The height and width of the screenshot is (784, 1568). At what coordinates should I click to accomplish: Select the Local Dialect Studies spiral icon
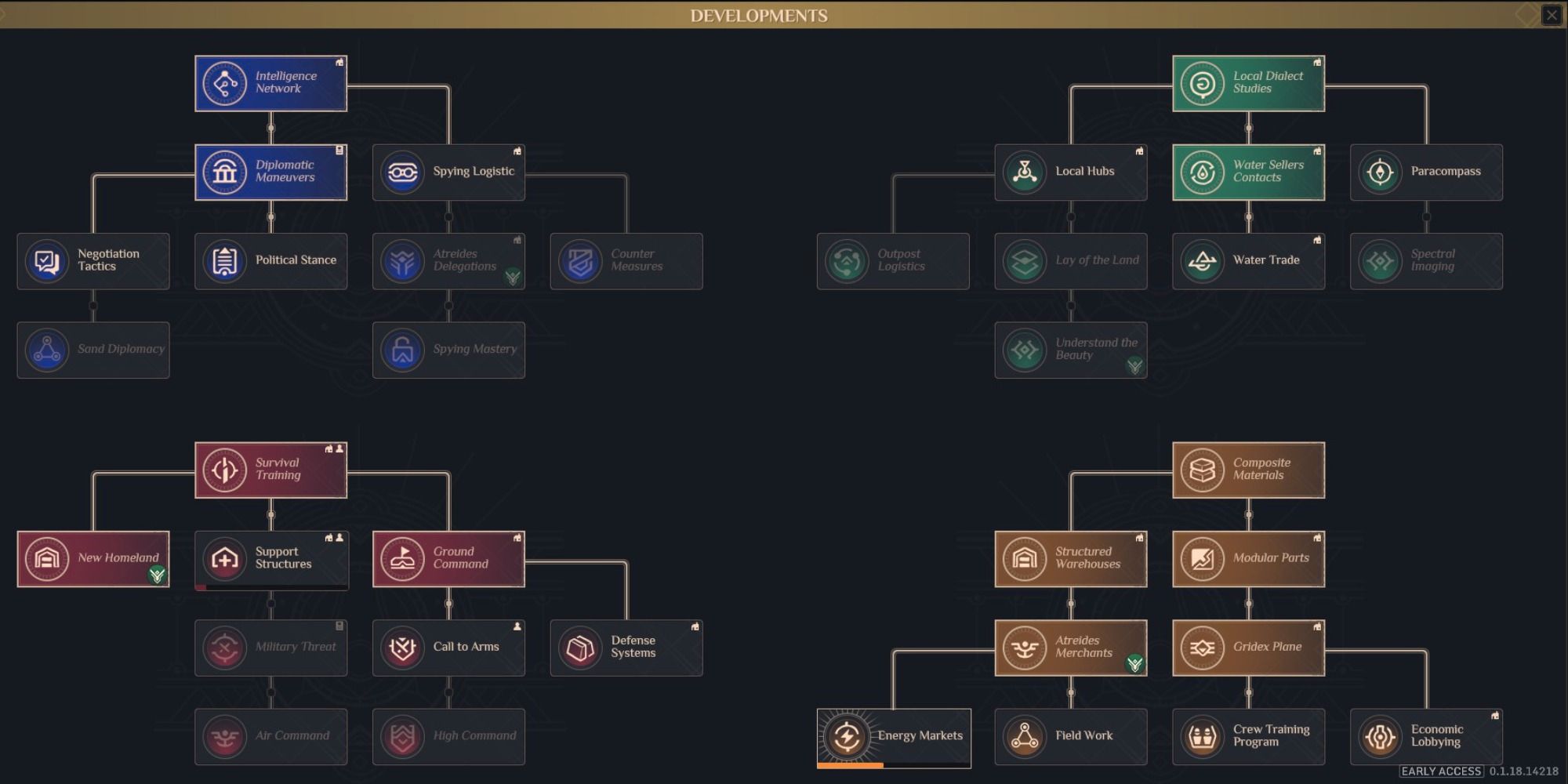(x=1203, y=83)
